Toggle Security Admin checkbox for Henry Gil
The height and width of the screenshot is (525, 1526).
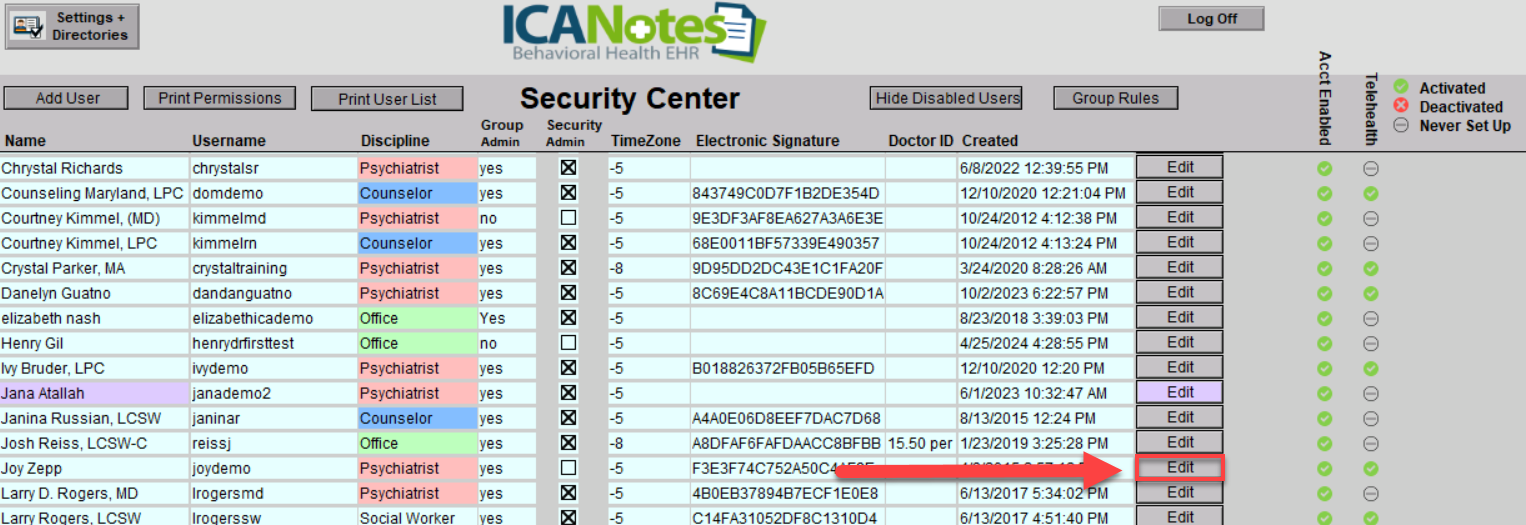click(x=569, y=343)
